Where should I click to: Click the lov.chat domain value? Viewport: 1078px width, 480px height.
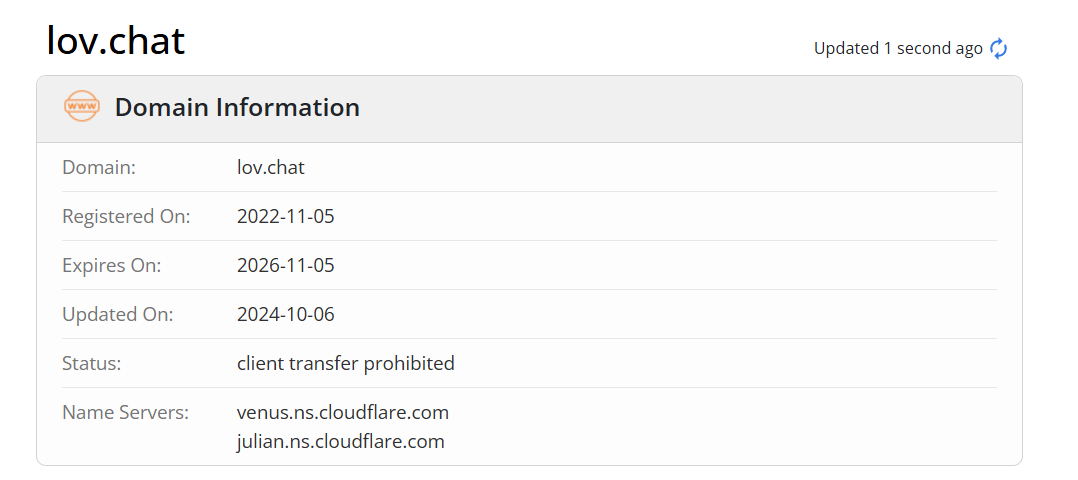tap(271, 167)
